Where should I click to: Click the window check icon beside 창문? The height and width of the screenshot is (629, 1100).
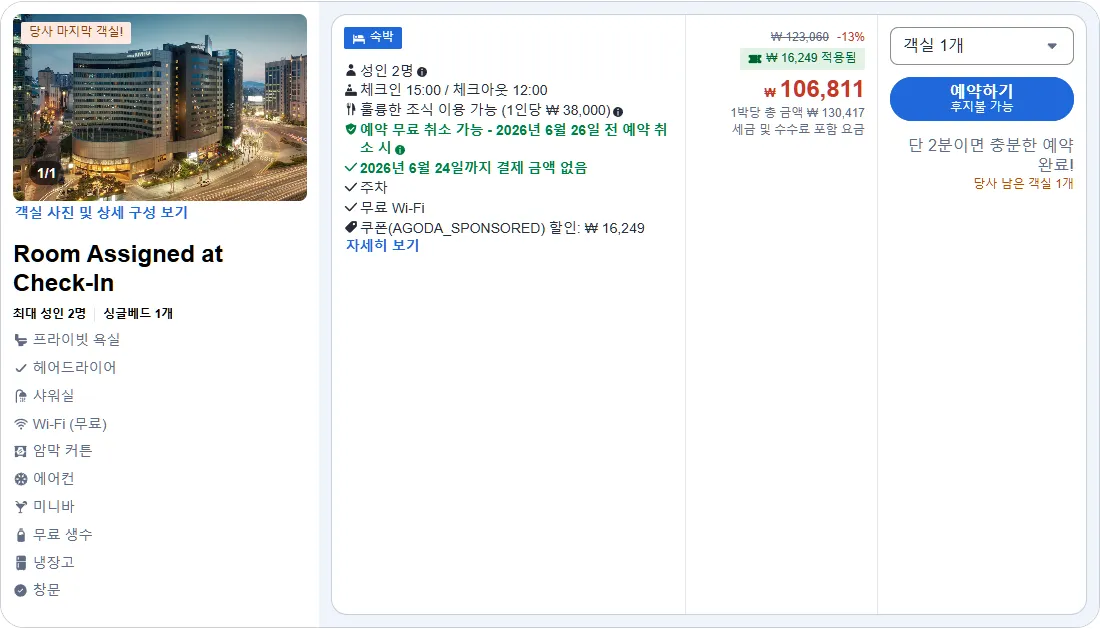pyautogui.click(x=20, y=590)
